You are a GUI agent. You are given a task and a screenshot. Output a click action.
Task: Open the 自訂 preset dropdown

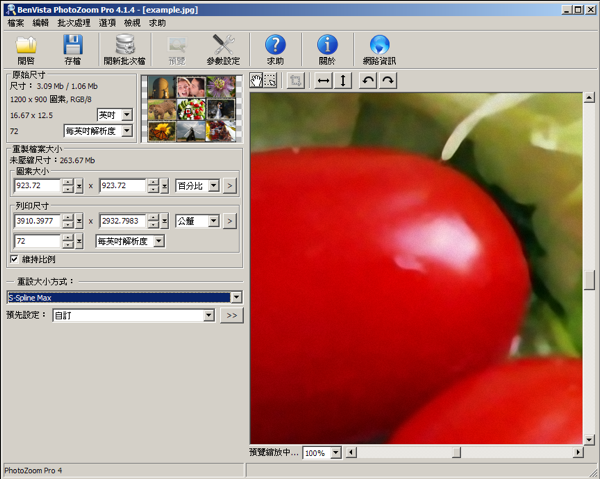point(209,315)
